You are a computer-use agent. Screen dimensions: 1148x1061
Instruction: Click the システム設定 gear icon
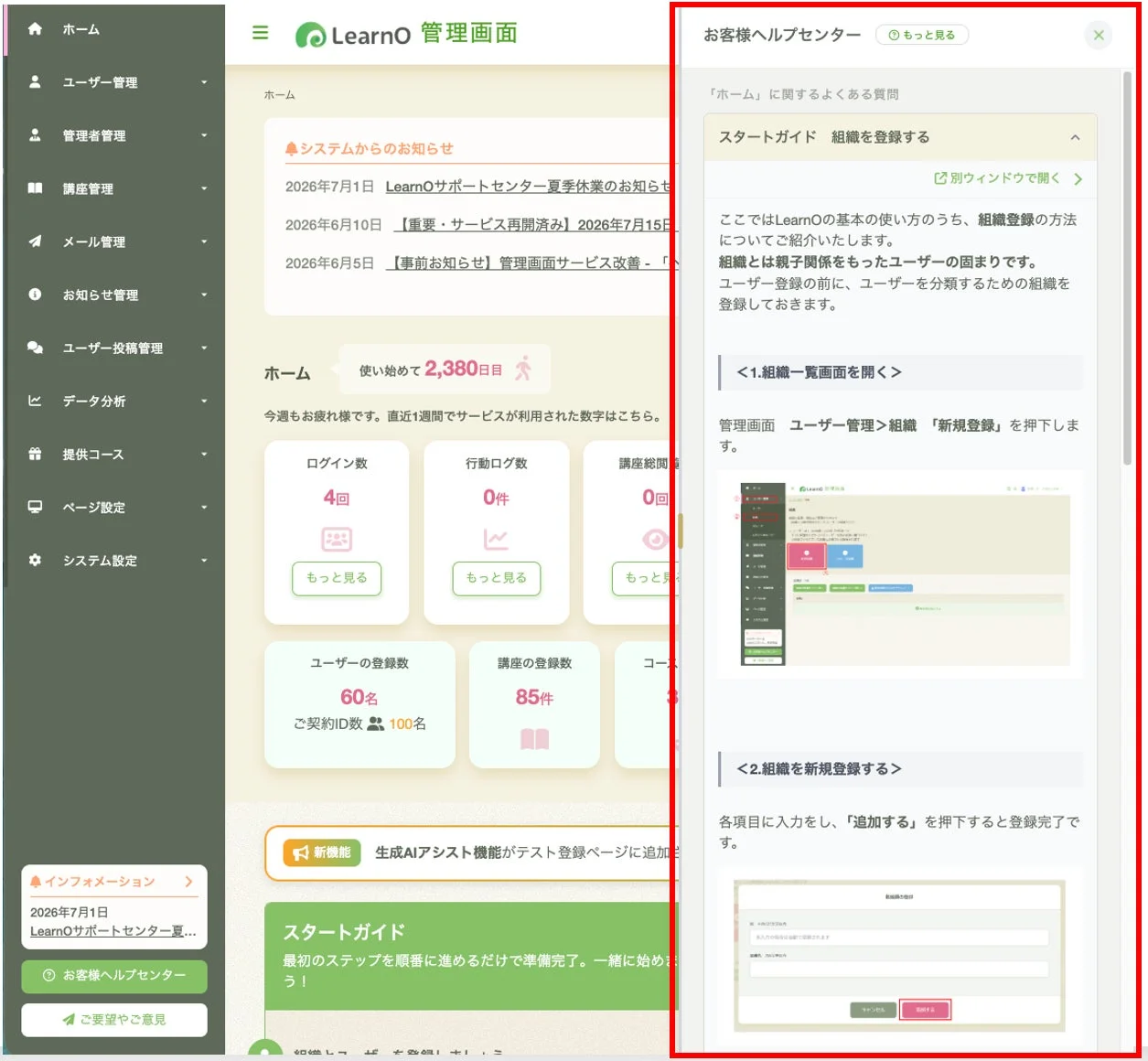[x=35, y=559]
